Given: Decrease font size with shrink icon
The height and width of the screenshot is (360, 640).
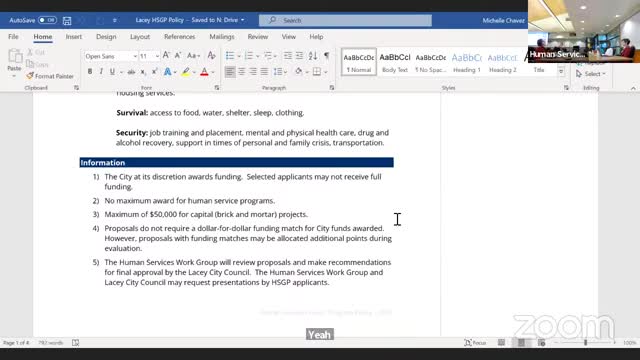Looking at the screenshot, I should tap(178, 56).
